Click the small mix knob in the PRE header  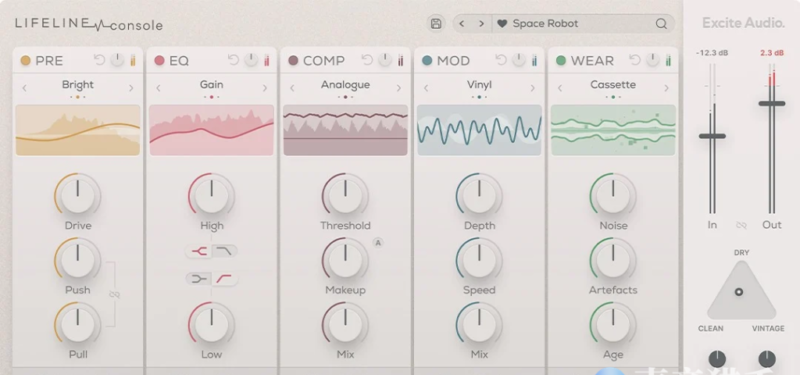point(117,60)
